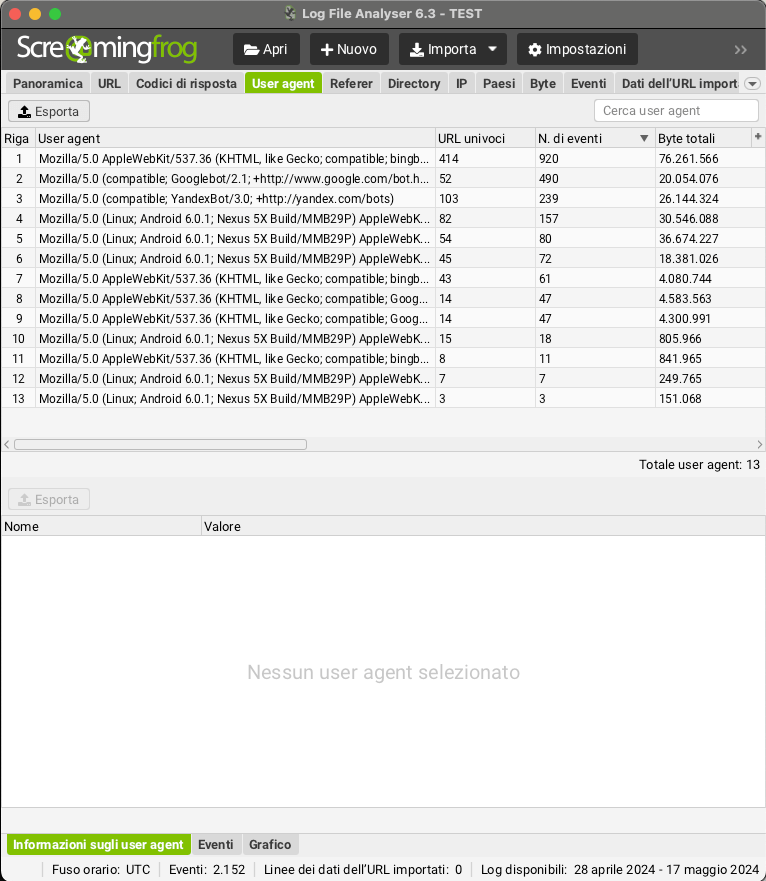The width and height of the screenshot is (766, 881).
Task: Expand the Importa dropdown arrow
Action: click(492, 49)
